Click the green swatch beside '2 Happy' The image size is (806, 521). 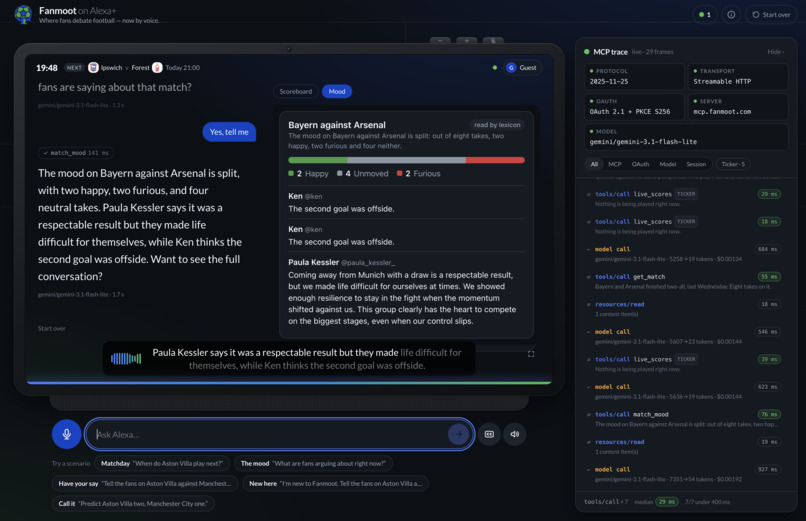[291, 174]
